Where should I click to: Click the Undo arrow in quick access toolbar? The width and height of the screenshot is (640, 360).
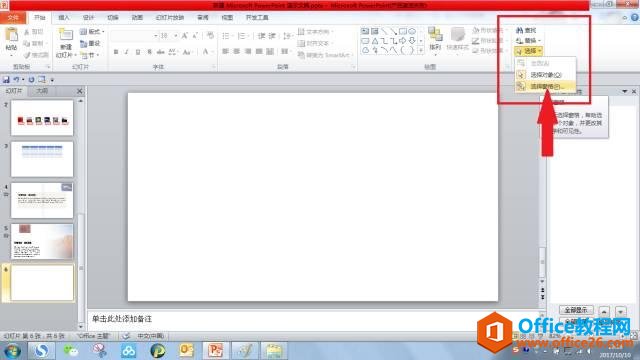[x=16, y=80]
